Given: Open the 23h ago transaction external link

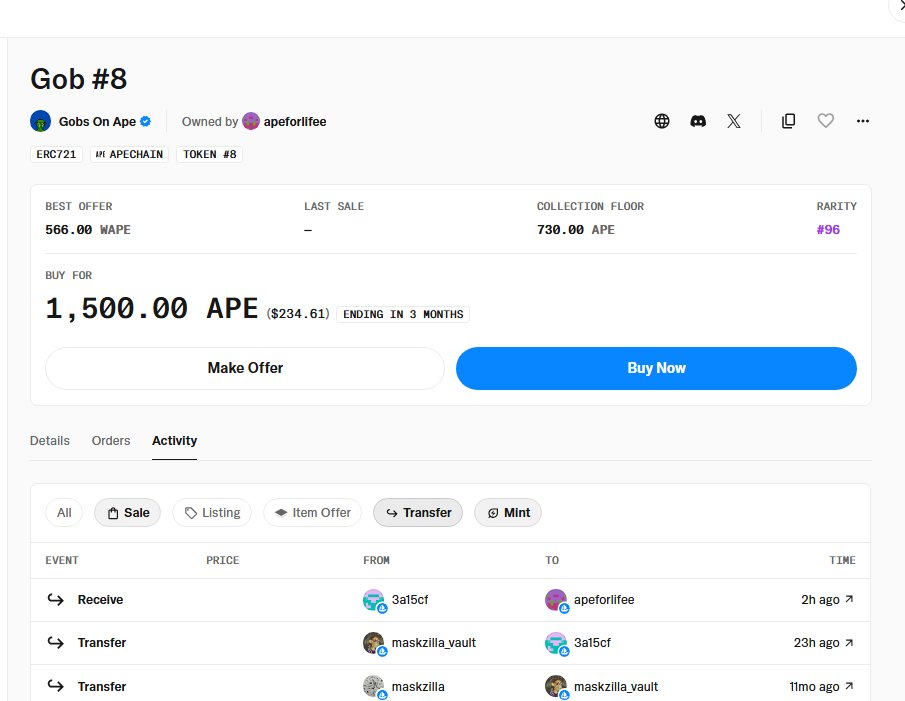Looking at the screenshot, I should (x=848, y=643).
